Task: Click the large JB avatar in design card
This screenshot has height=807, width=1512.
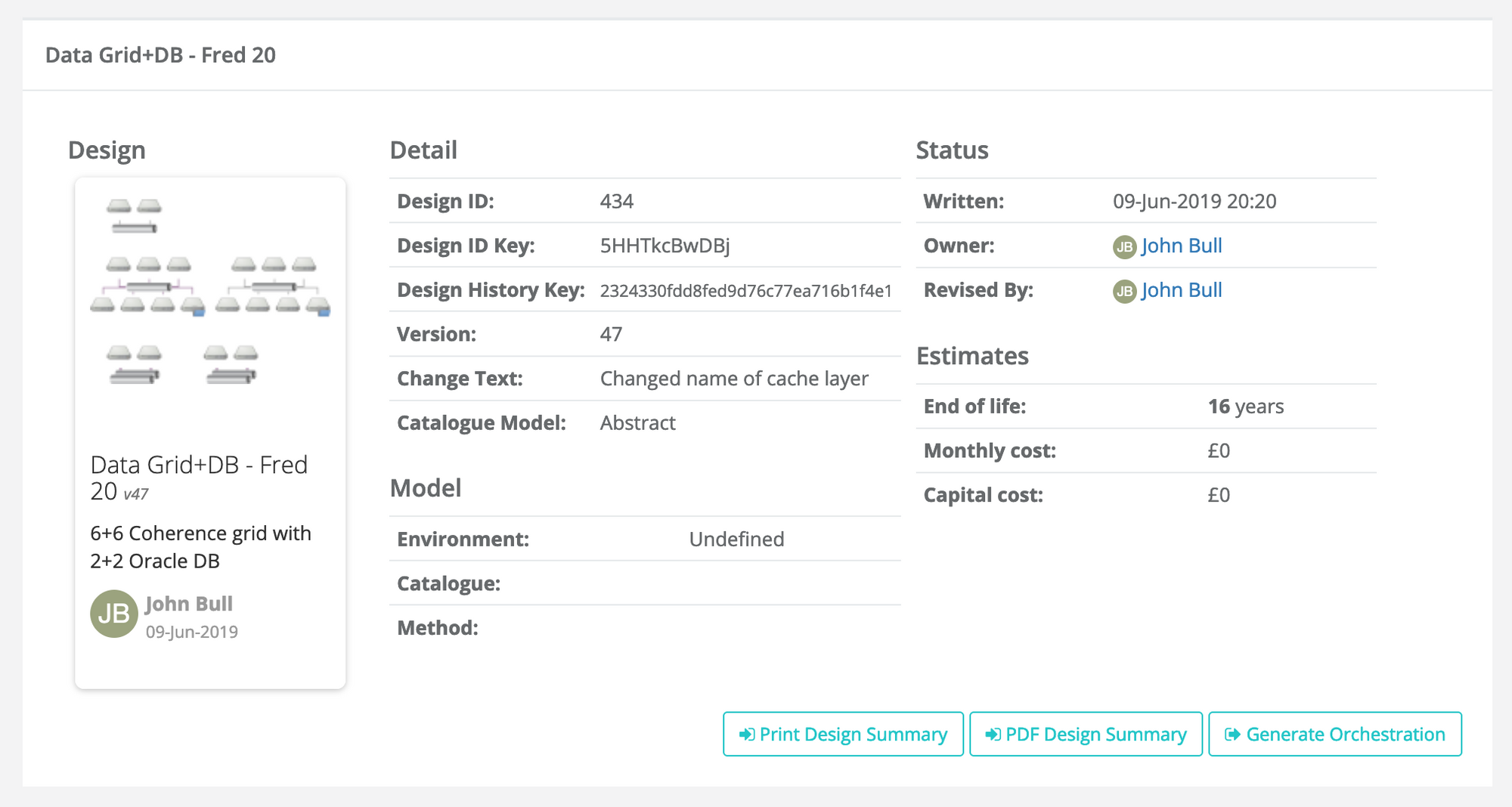Action: [x=113, y=614]
